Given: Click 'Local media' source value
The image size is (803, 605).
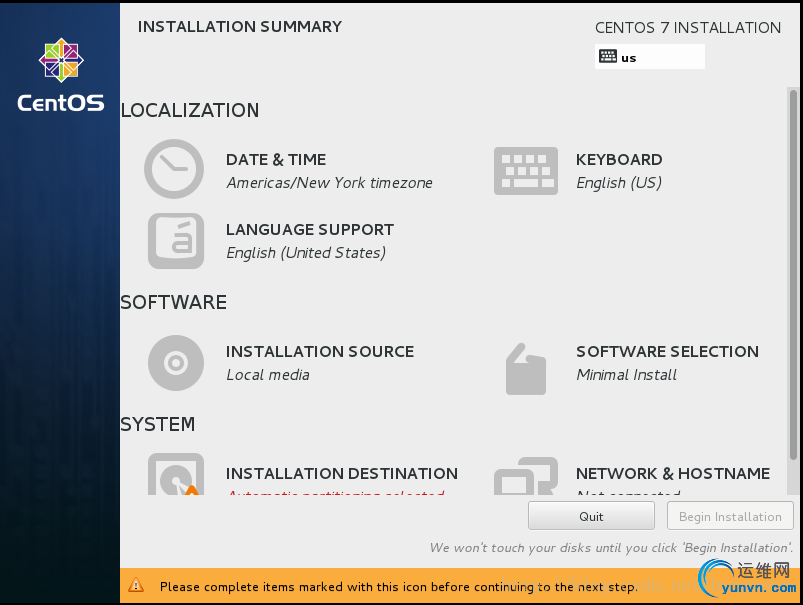Looking at the screenshot, I should coord(268,375).
